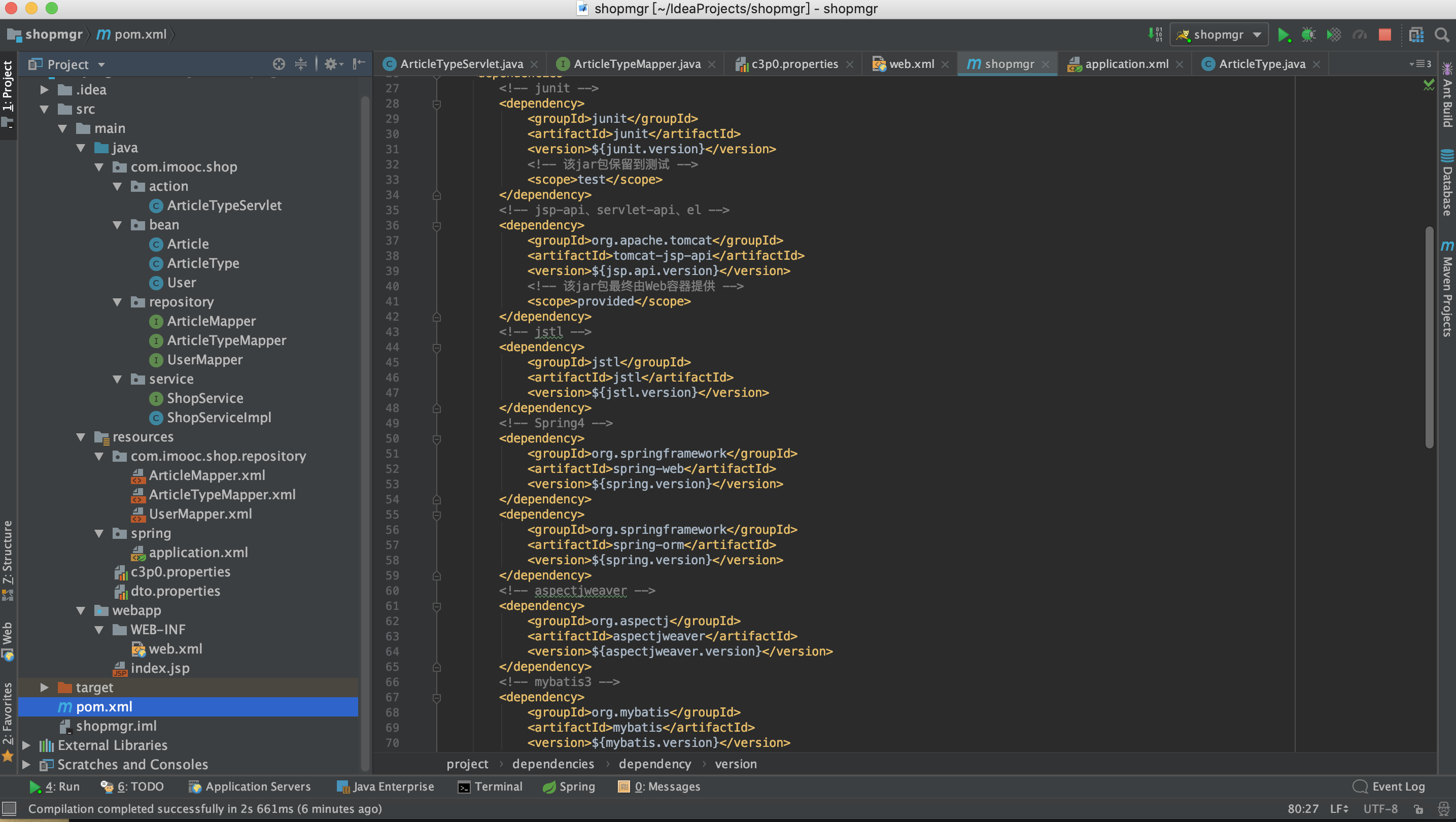Open Java Enterprise tool window
Screen dimensions: 1456x822
(386, 786)
